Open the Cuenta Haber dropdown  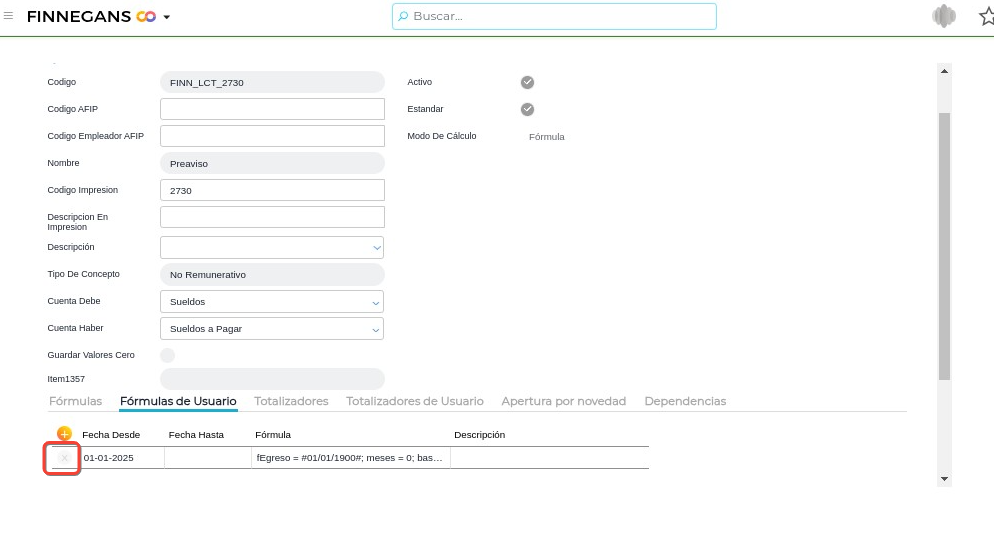[x=376, y=329]
